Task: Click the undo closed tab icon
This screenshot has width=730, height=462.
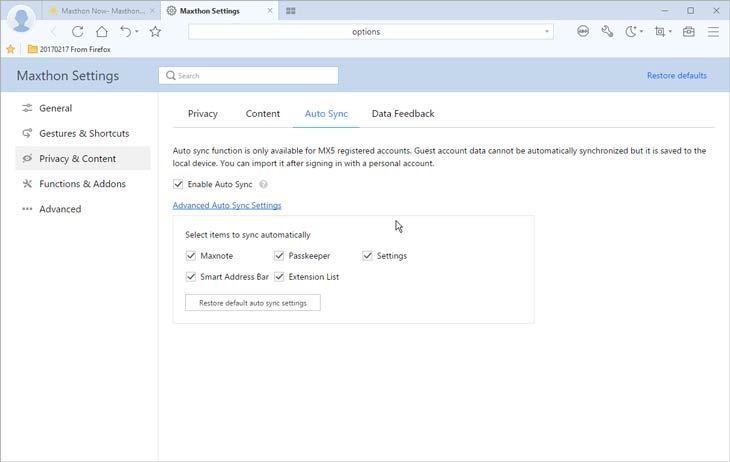Action: point(125,31)
